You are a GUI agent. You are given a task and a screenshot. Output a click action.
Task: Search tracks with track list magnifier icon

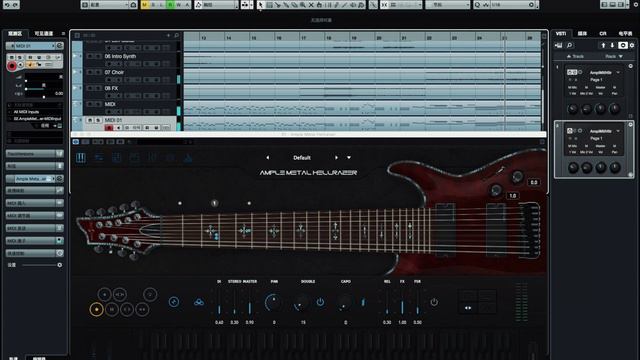coord(176,36)
